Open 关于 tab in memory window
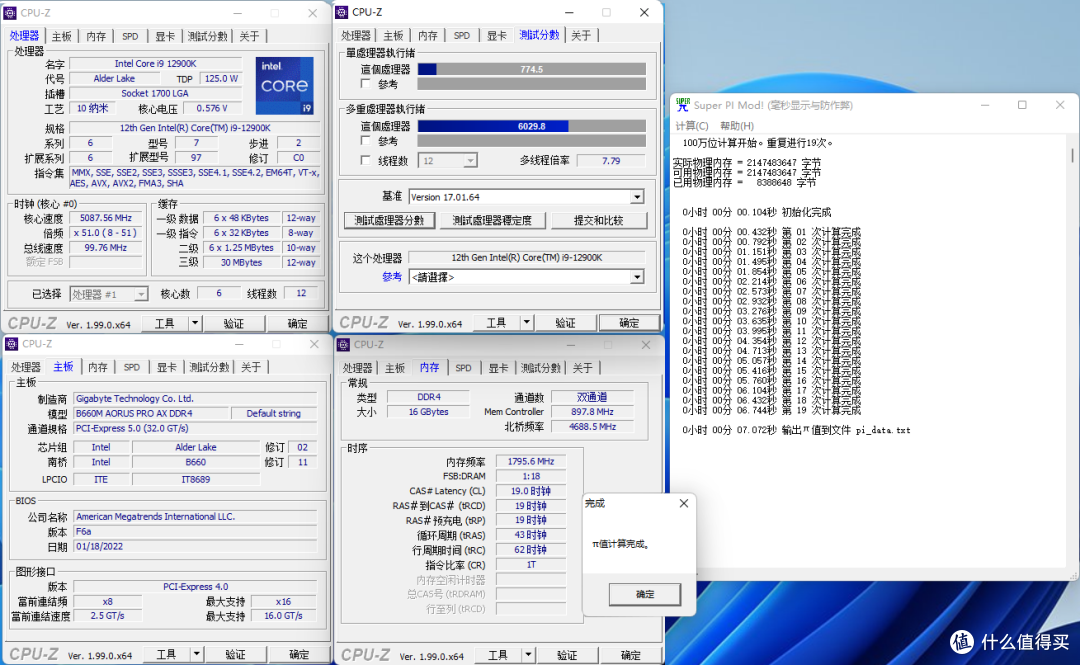 [582, 368]
